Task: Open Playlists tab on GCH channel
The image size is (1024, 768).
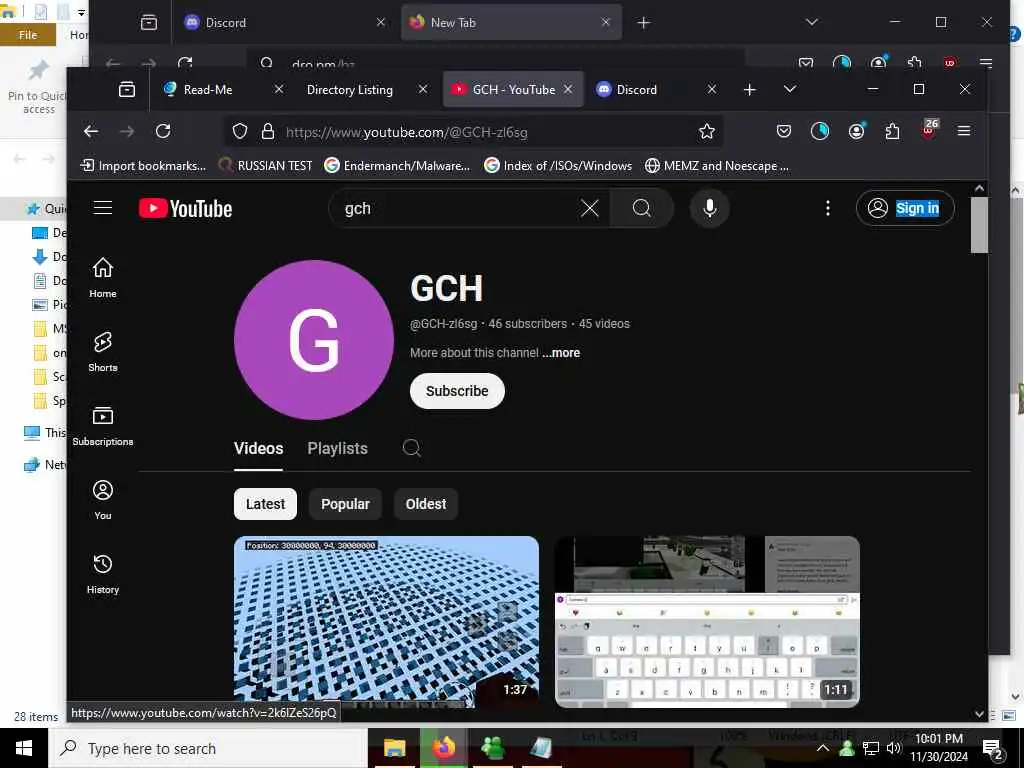Action: 338,448
